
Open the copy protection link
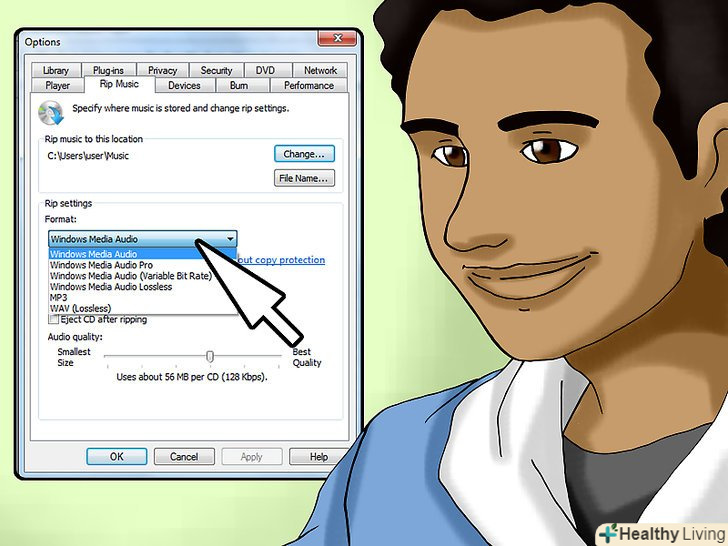(281, 260)
